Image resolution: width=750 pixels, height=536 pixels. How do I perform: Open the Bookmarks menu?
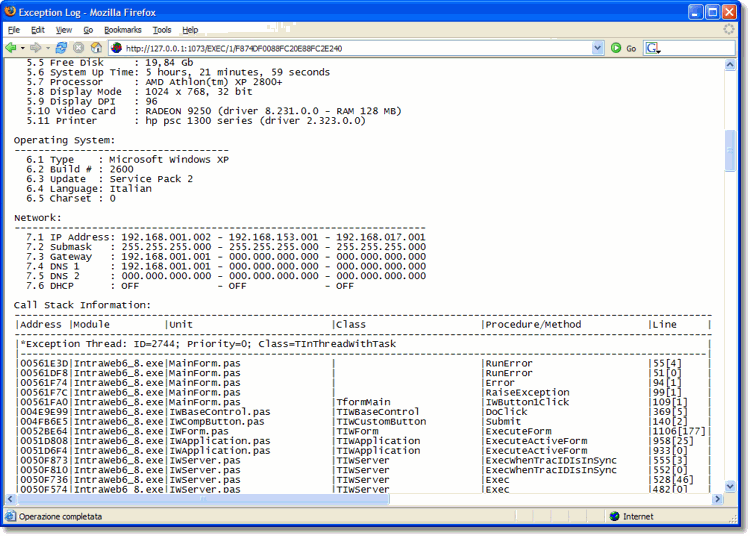123,30
